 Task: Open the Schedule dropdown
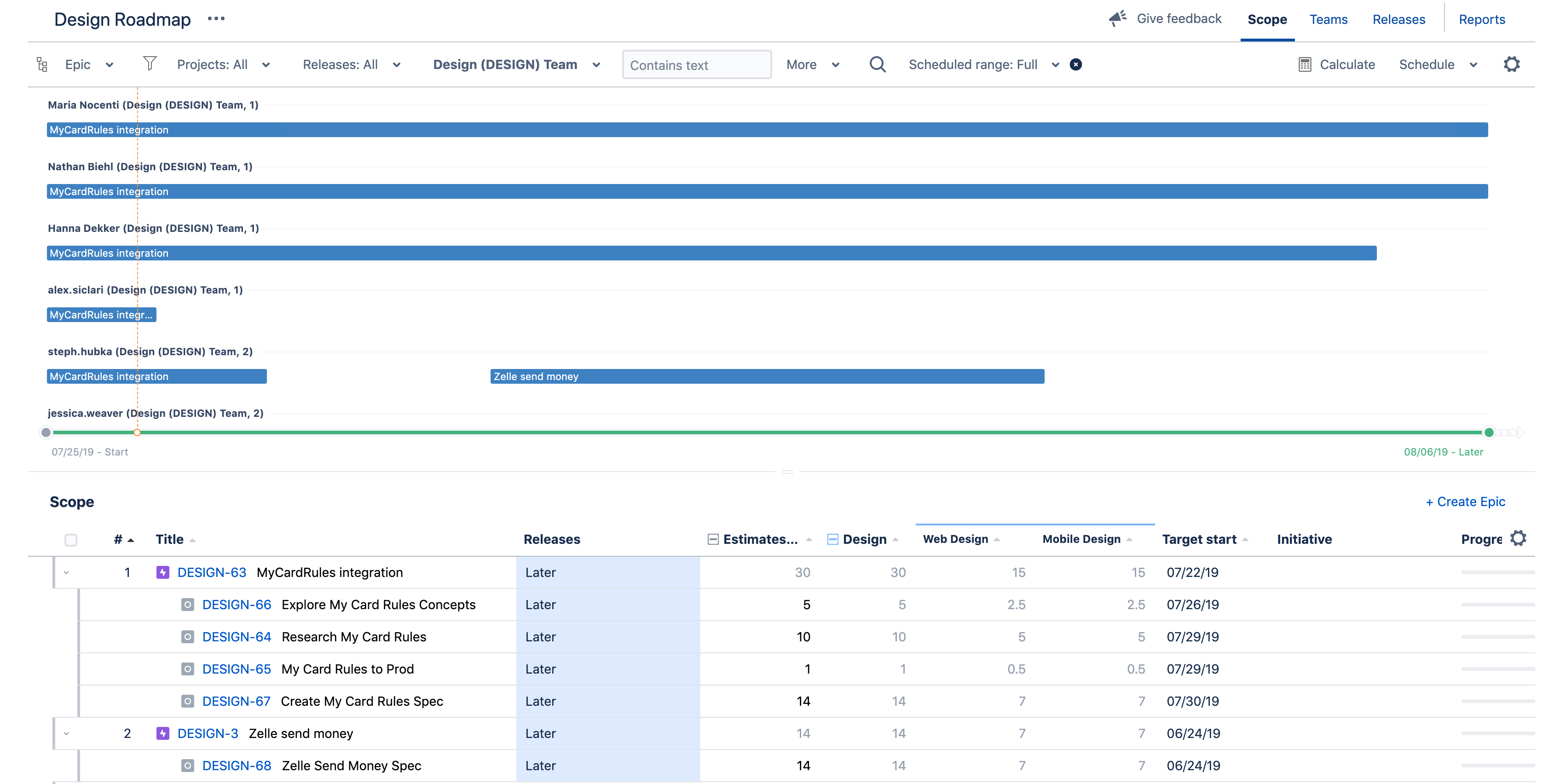tap(1438, 64)
